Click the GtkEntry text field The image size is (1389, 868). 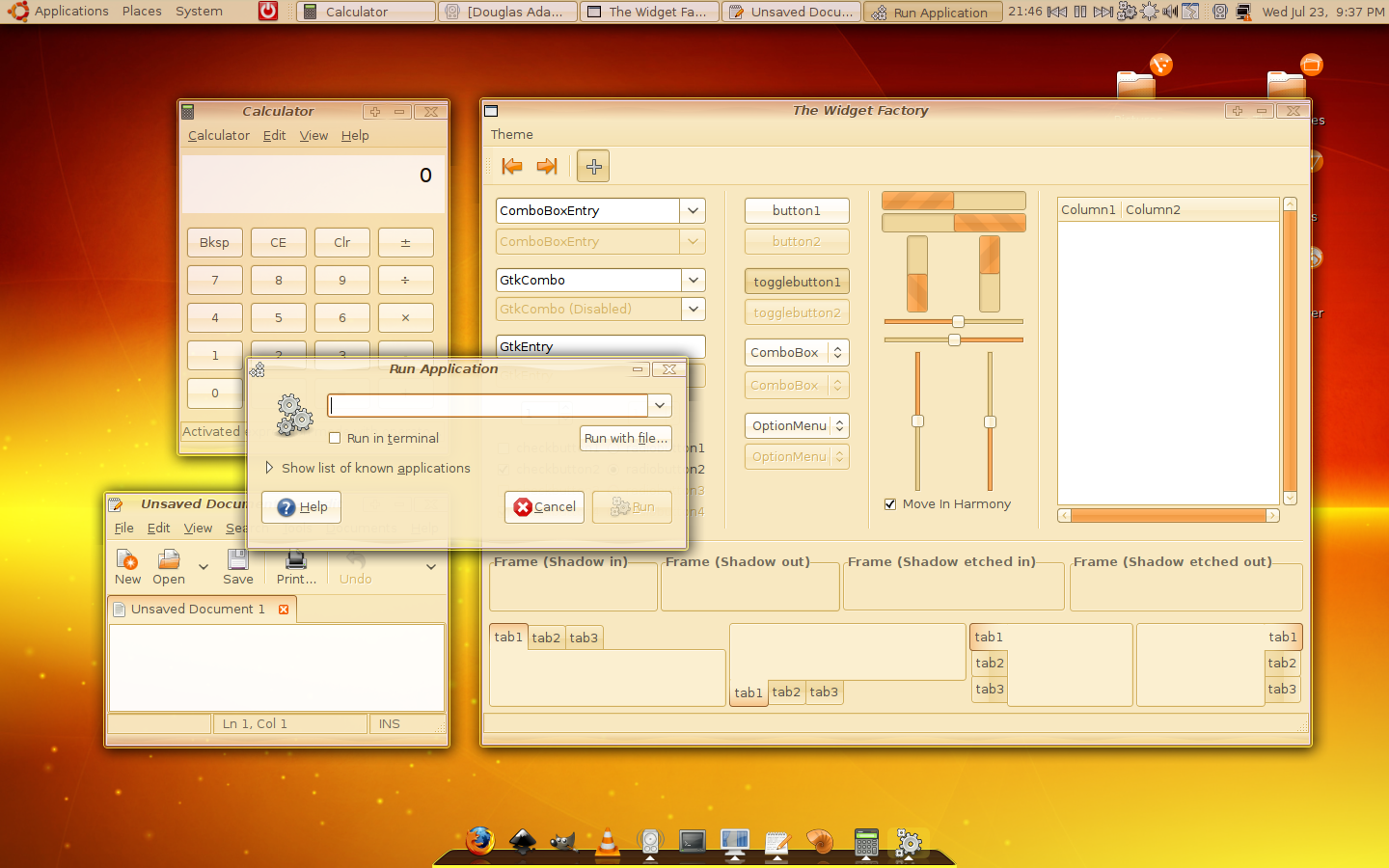(x=600, y=346)
